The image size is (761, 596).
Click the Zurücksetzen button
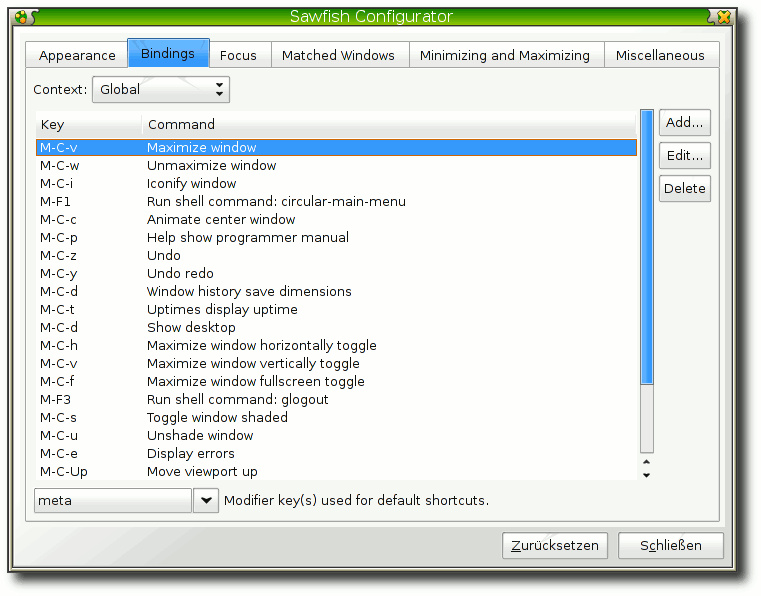[x=555, y=546]
